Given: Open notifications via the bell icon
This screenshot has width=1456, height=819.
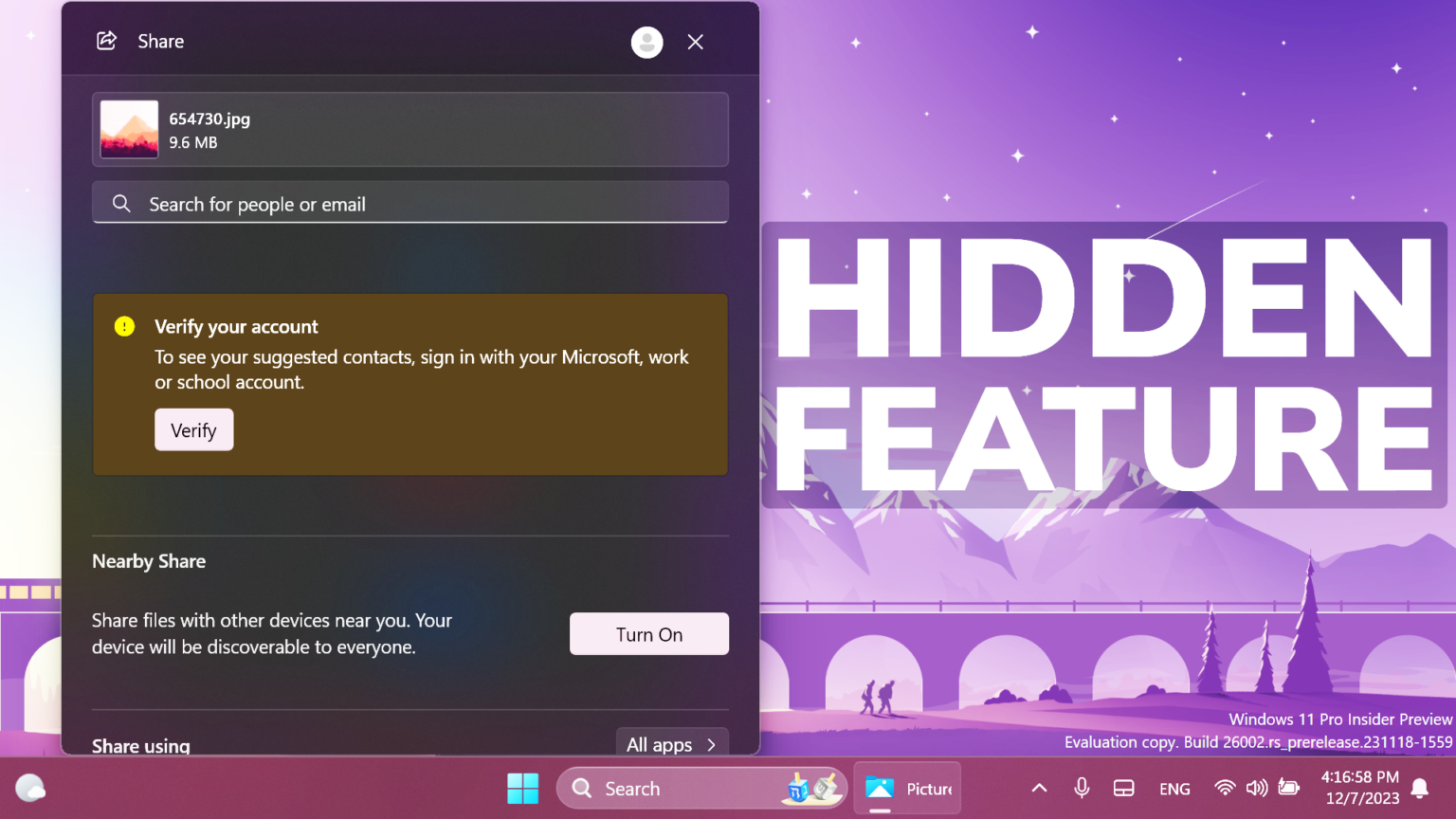Looking at the screenshot, I should coord(1420,788).
